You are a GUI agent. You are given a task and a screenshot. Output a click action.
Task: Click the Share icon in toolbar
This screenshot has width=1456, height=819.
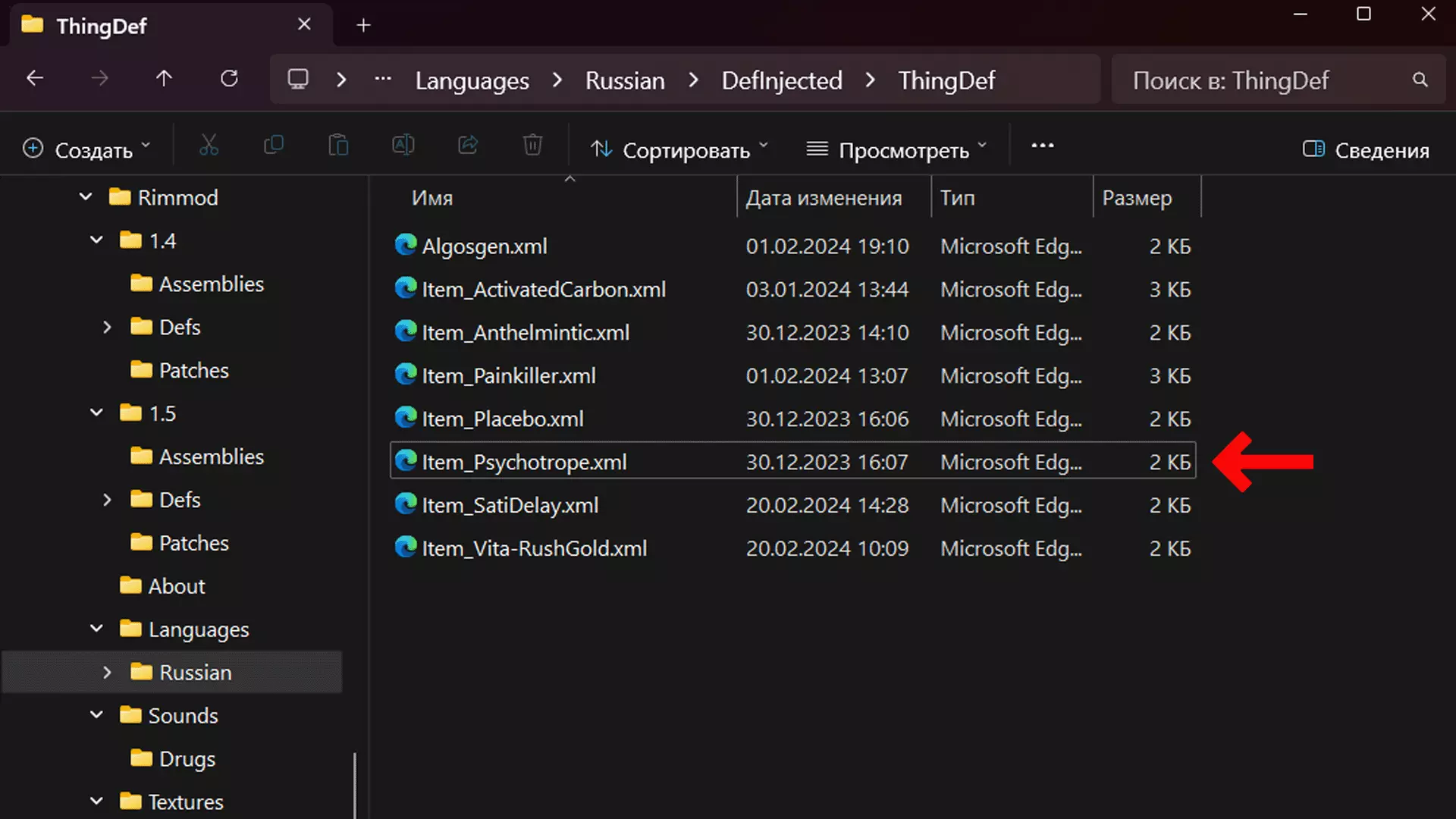point(468,146)
